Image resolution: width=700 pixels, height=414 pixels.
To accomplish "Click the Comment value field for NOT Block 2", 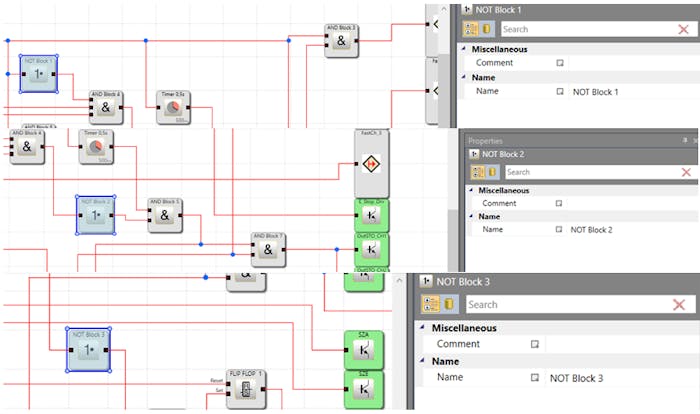I will click(633, 203).
